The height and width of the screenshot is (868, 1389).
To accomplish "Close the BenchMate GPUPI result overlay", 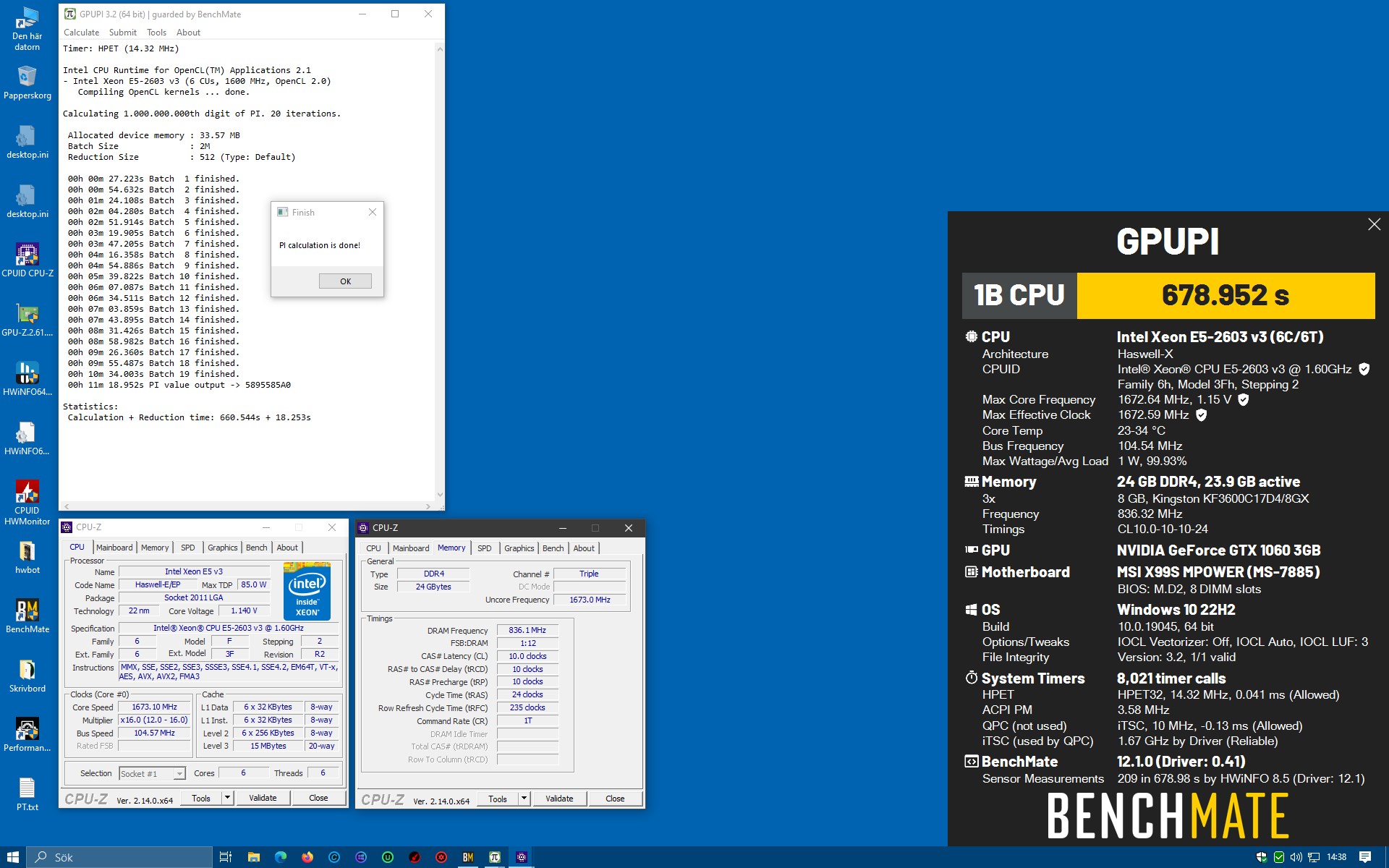I will 1374,224.
